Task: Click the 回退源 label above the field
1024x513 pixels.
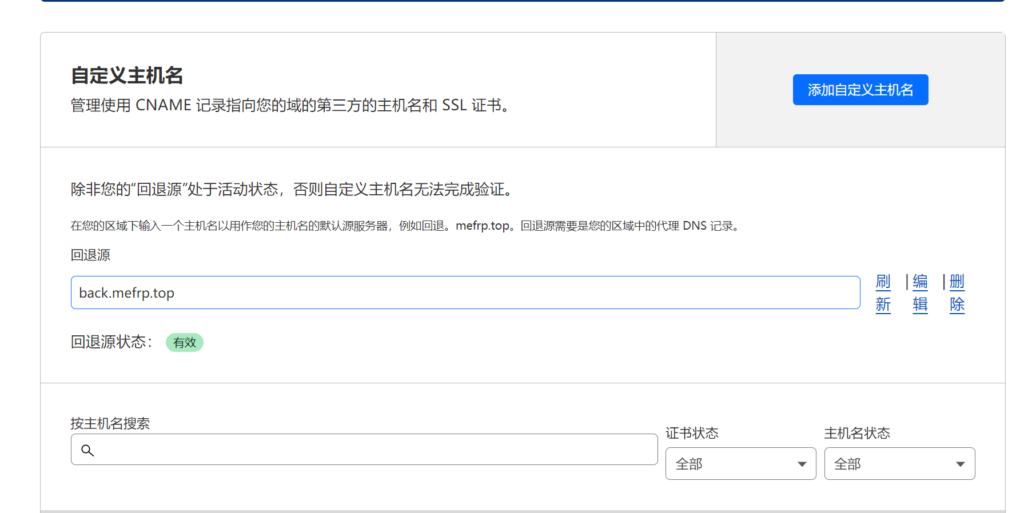Action: tap(90, 255)
